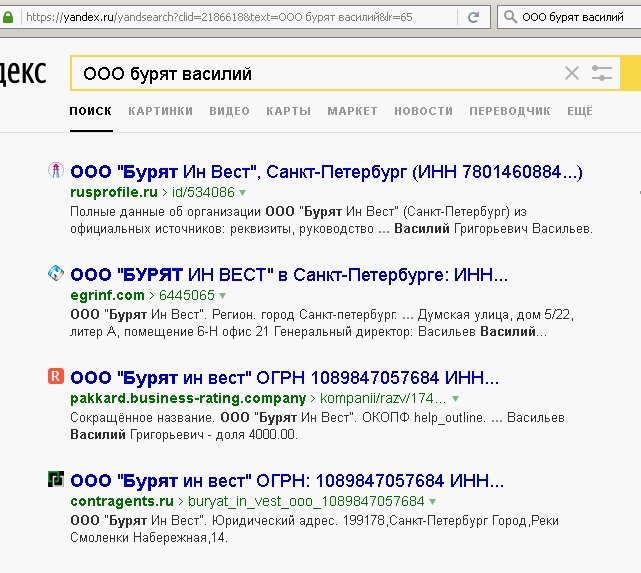This screenshot has height=573, width=641.
Task: Click the yellow Yandex search button
Action: coord(630,74)
